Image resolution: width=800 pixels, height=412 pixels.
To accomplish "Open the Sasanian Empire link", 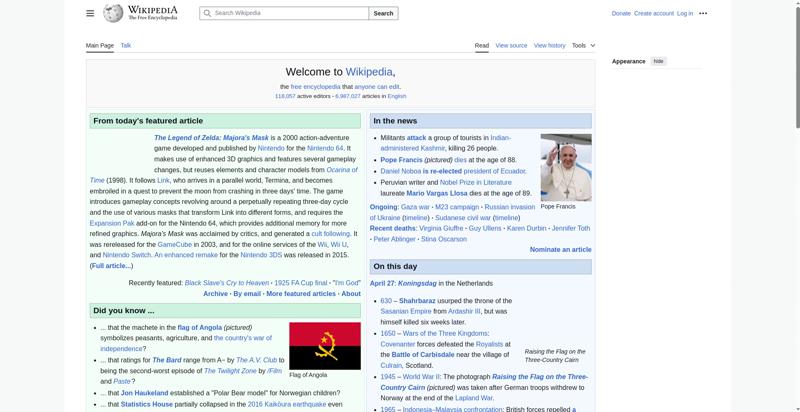I will pos(406,311).
